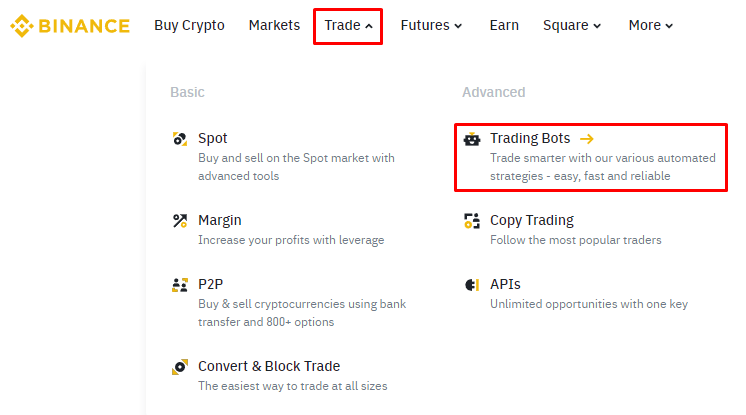Click the P2P people icon
Image resolution: width=746 pixels, height=415 pixels.
[180, 285]
